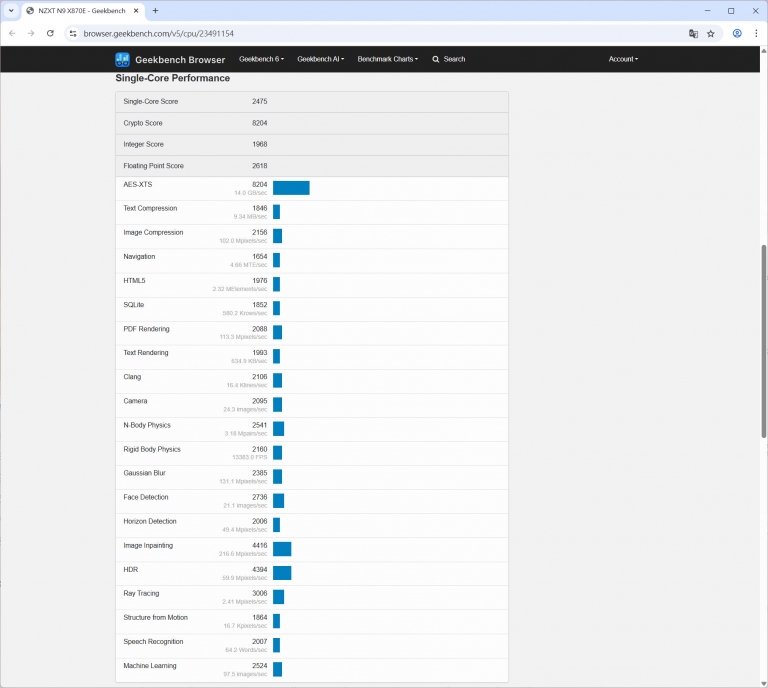
Task: Click the N-Body Physics row label
Action: pyautogui.click(x=147, y=425)
